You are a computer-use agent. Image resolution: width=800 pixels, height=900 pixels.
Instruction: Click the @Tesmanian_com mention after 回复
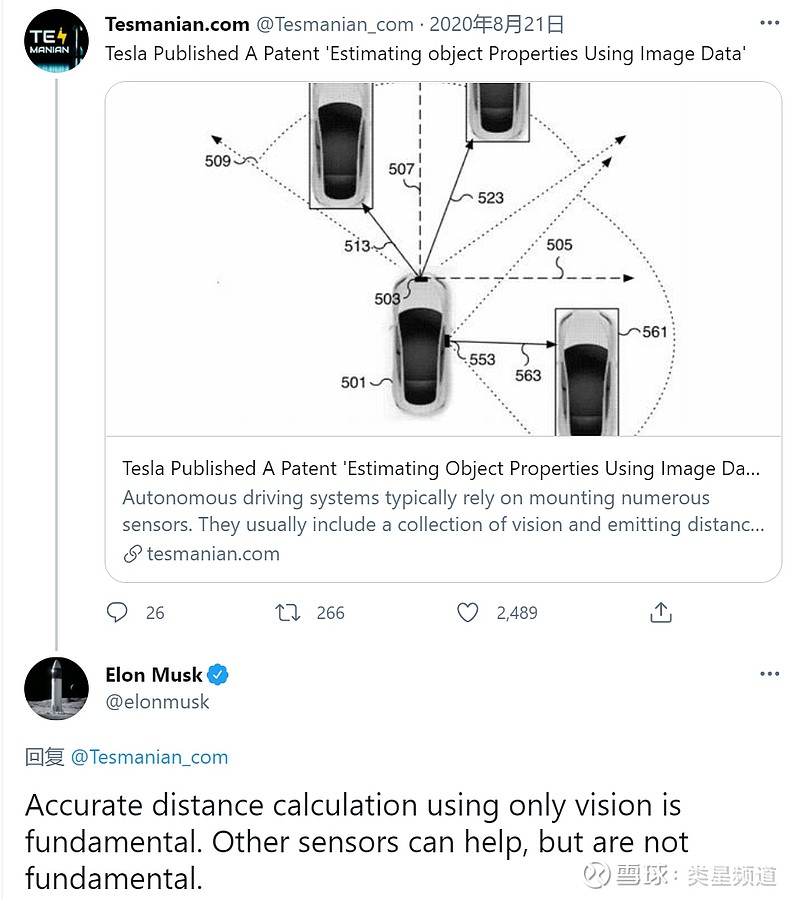pos(149,757)
